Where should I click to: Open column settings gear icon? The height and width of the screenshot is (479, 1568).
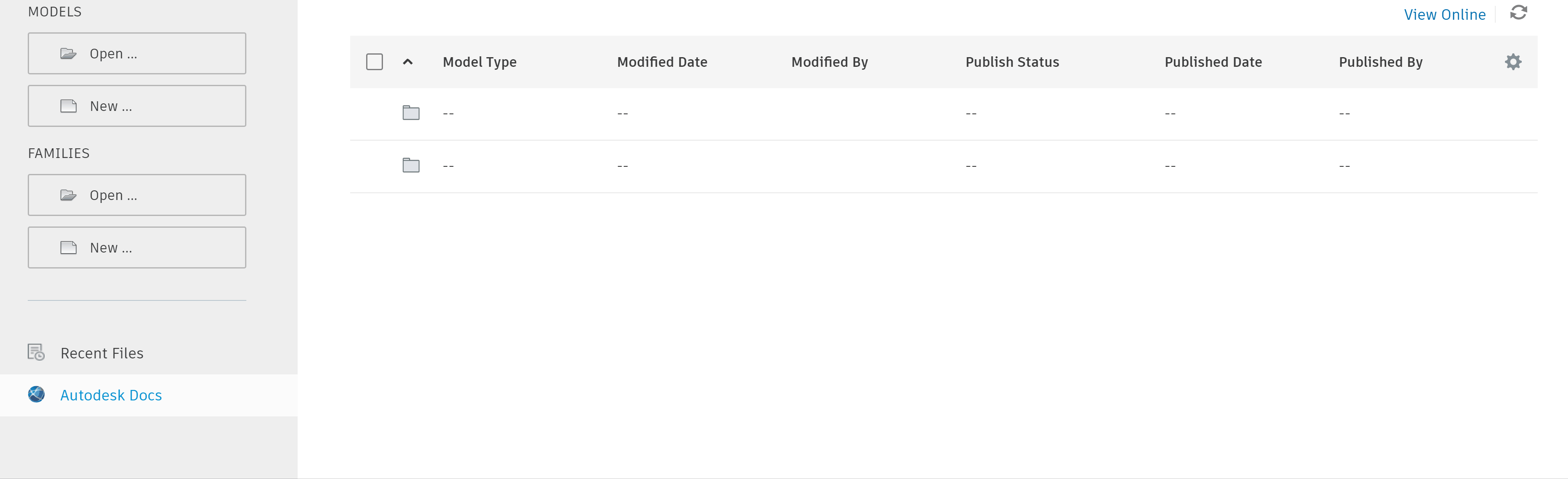click(x=1513, y=62)
